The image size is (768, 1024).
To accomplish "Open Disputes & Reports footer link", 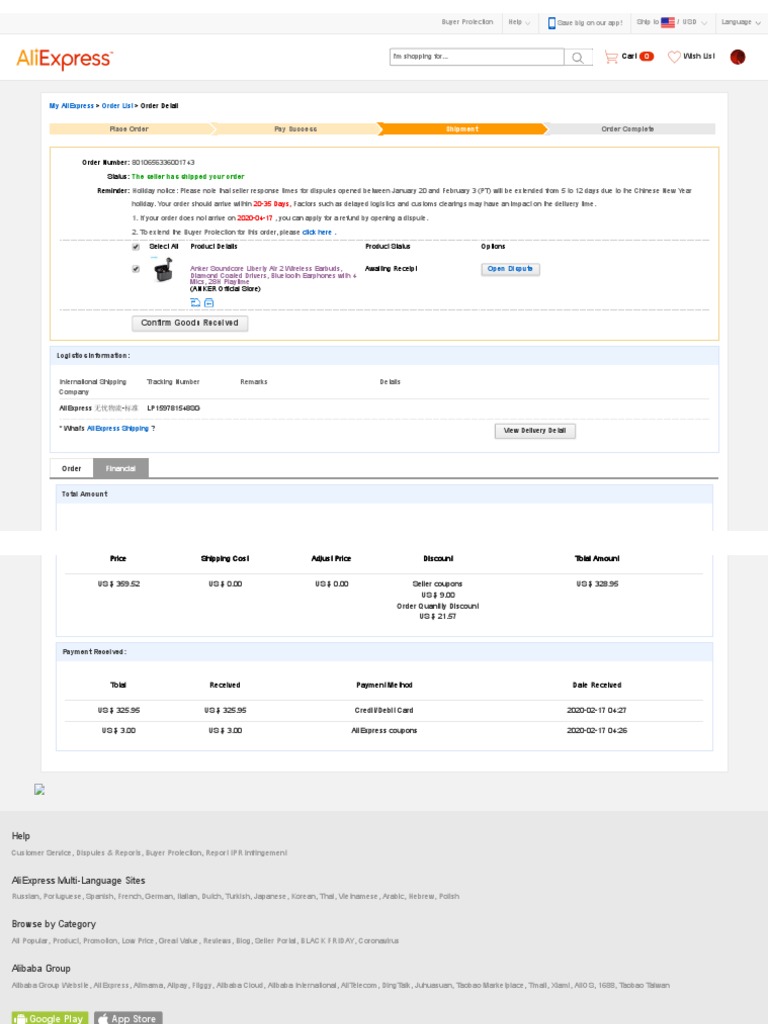I will click(108, 853).
